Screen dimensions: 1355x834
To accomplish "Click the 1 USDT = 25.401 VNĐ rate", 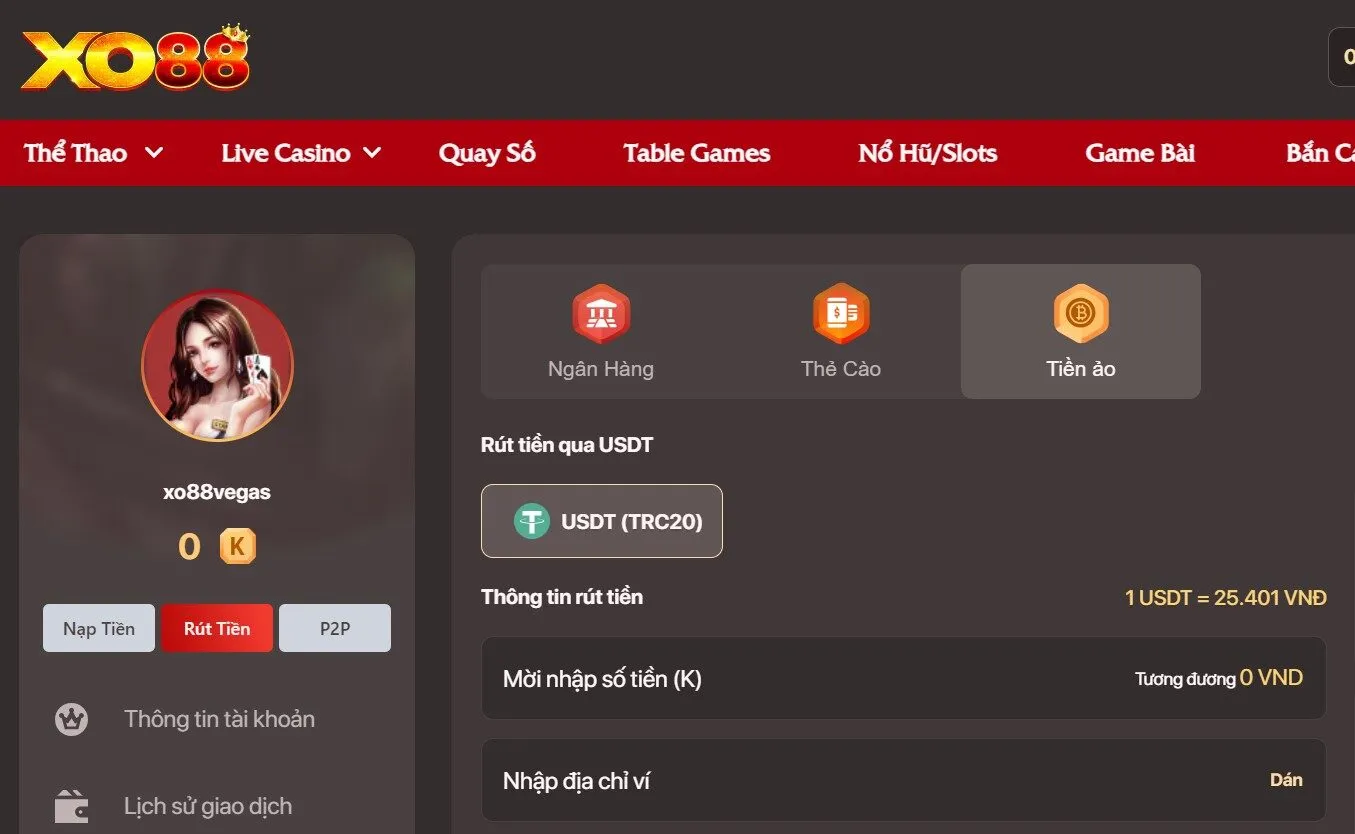I will pyautogui.click(x=1226, y=598).
